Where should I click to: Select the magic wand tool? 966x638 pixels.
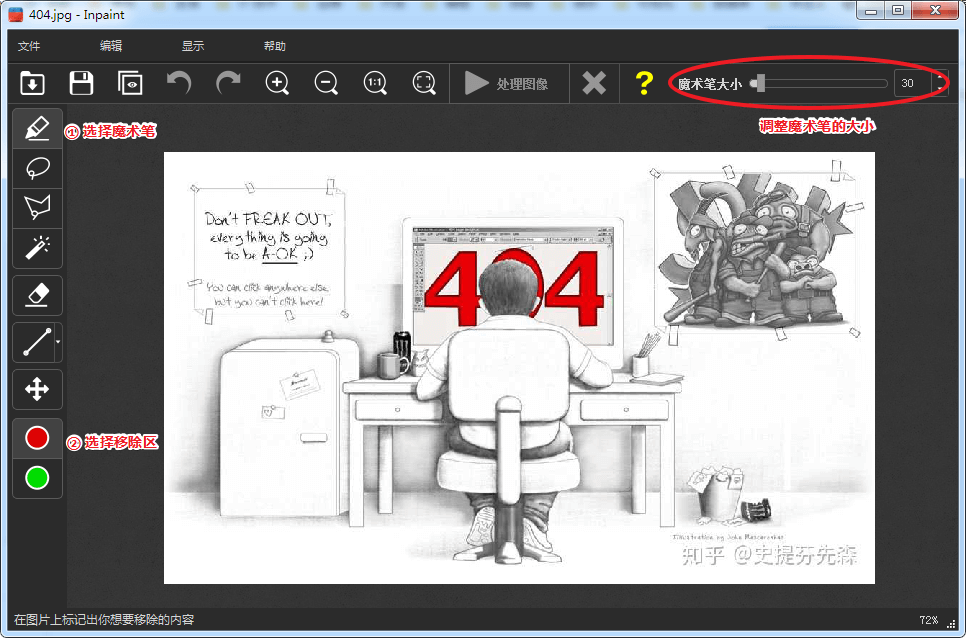[38, 248]
